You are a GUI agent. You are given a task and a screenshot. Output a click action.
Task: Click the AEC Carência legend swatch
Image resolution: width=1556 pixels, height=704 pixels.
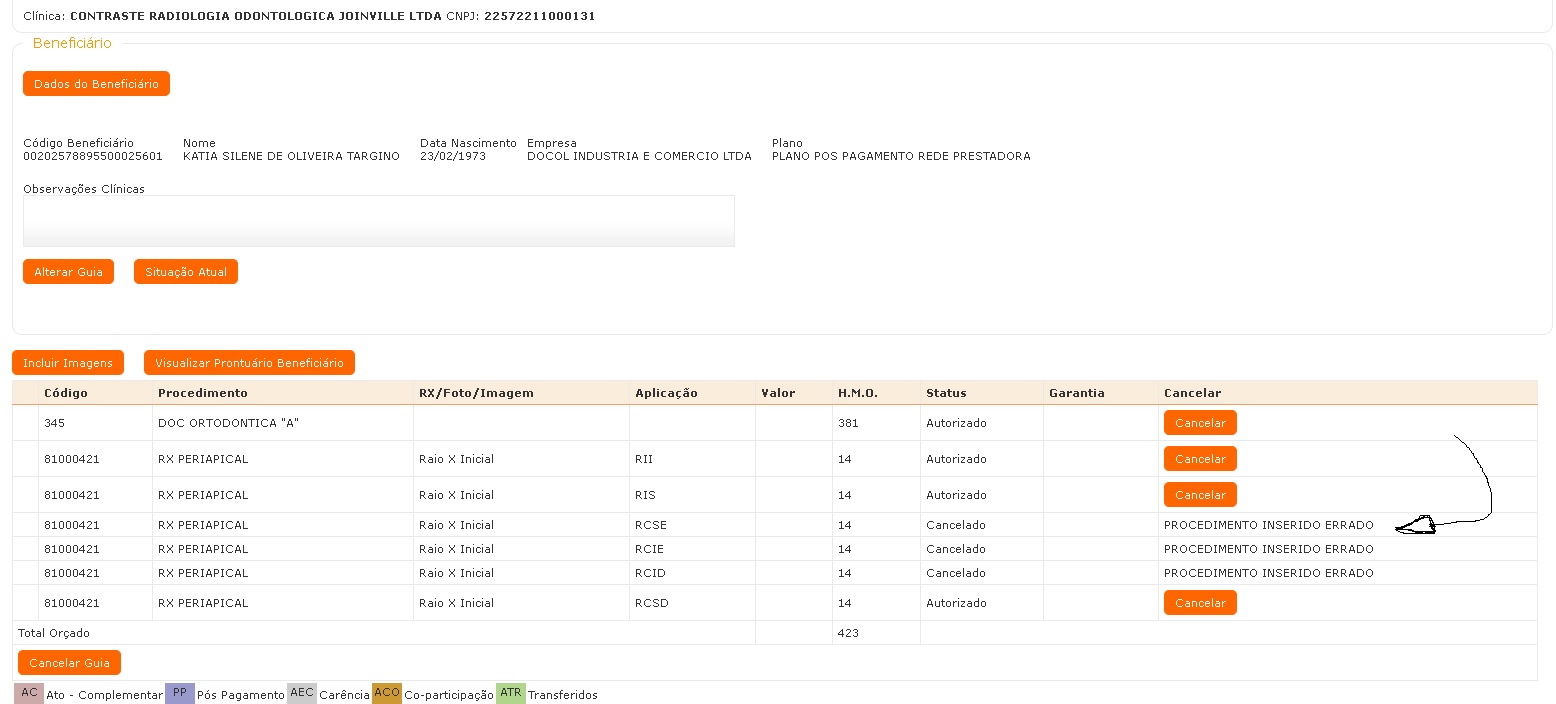(x=301, y=693)
